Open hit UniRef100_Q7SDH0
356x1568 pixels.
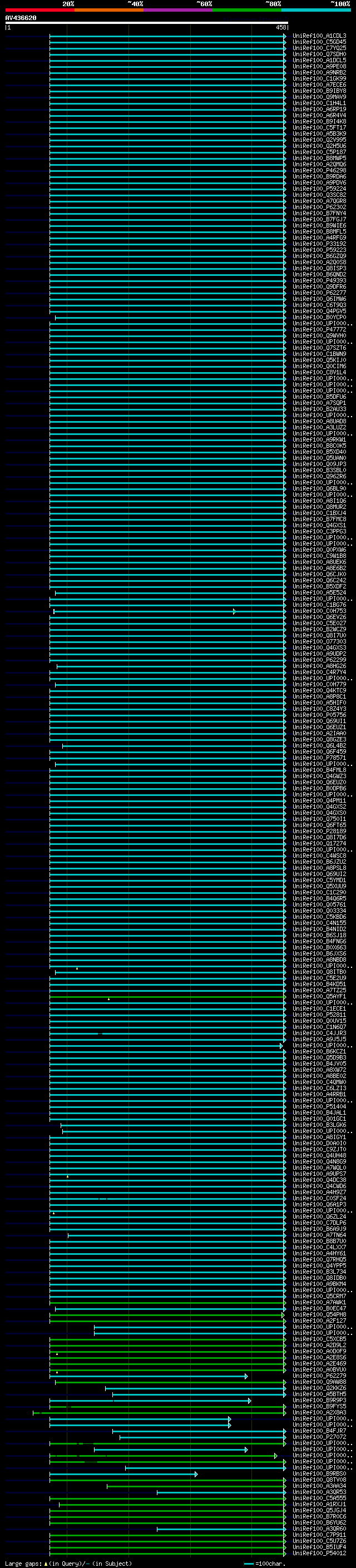pyautogui.click(x=319, y=54)
